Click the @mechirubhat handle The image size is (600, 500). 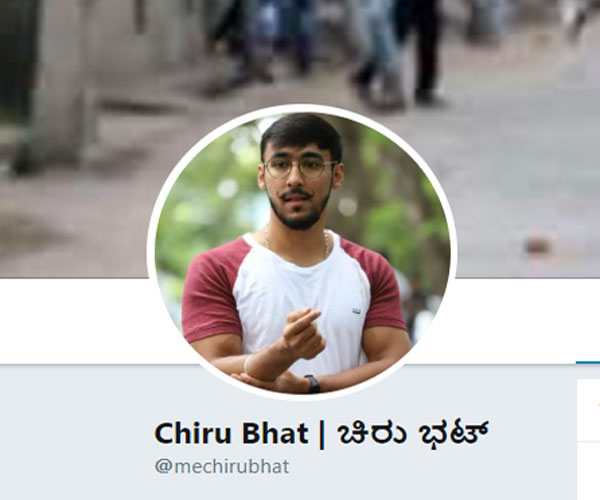click(222, 467)
